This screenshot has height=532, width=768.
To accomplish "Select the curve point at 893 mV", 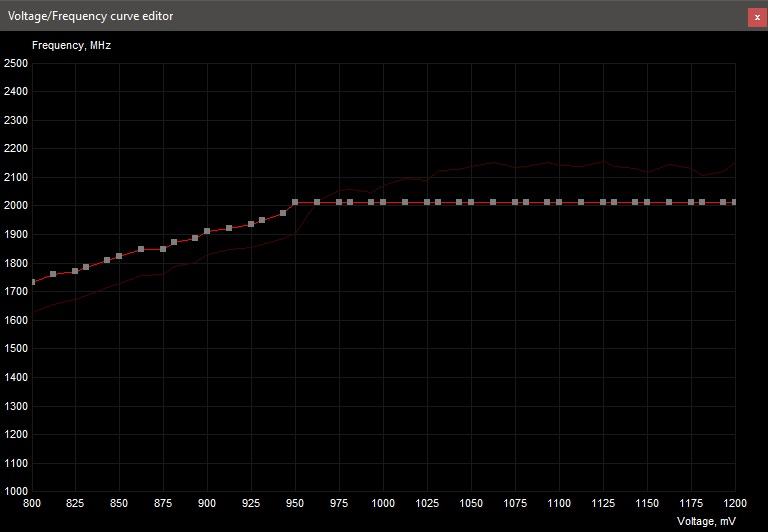I will [195, 238].
